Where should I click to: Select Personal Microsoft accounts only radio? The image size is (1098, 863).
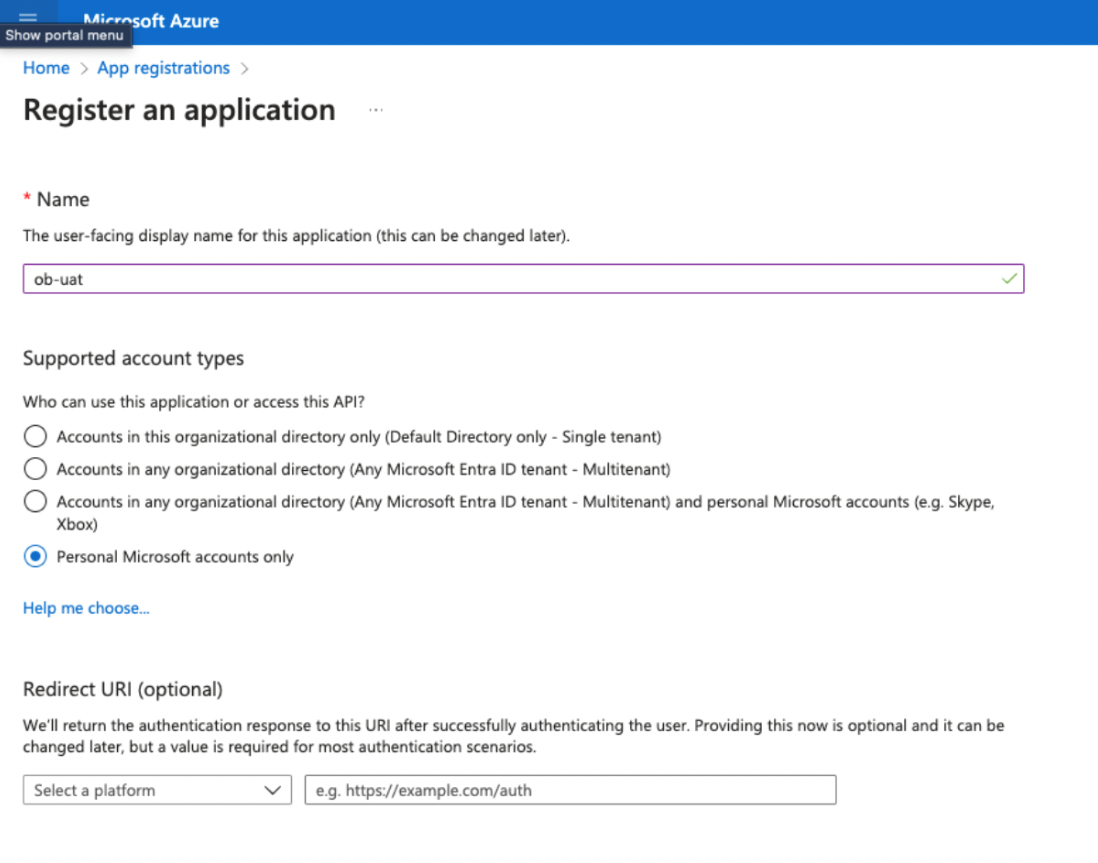(35, 556)
